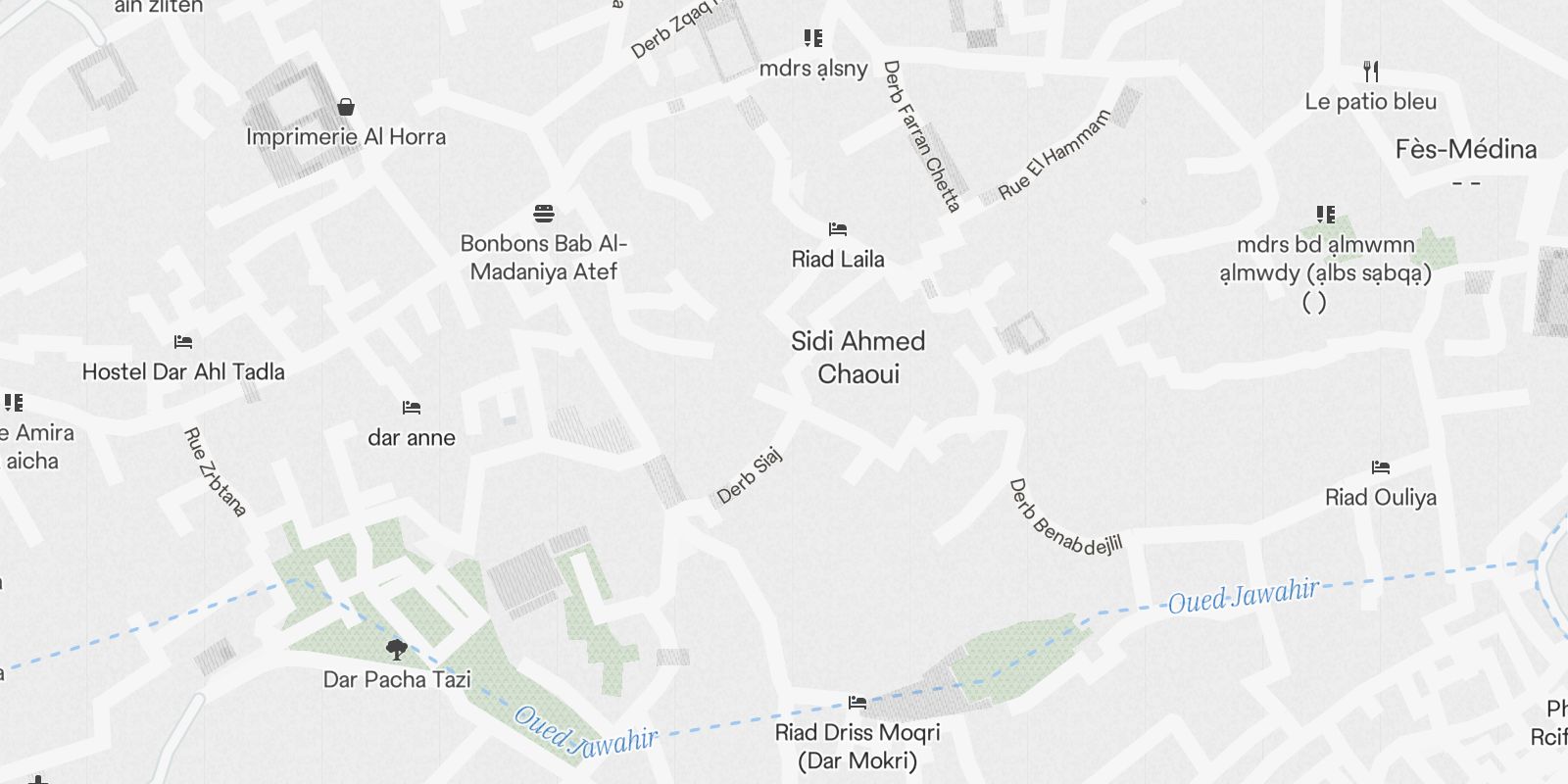Click the Fès-Médina district label

[x=1466, y=149]
